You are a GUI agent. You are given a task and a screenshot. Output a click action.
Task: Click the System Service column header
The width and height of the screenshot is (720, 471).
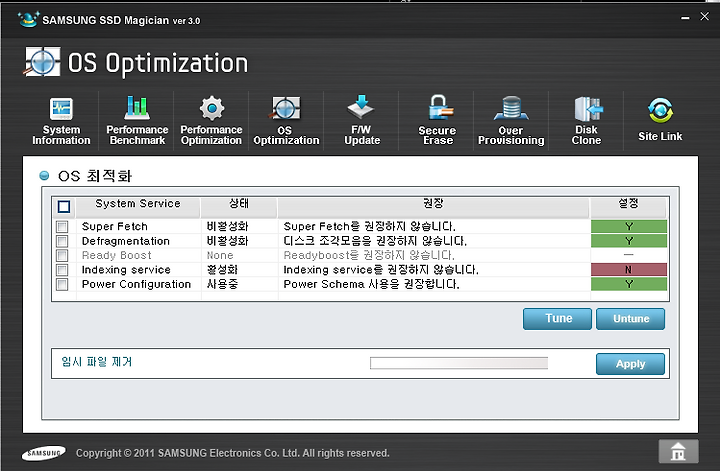click(x=138, y=207)
